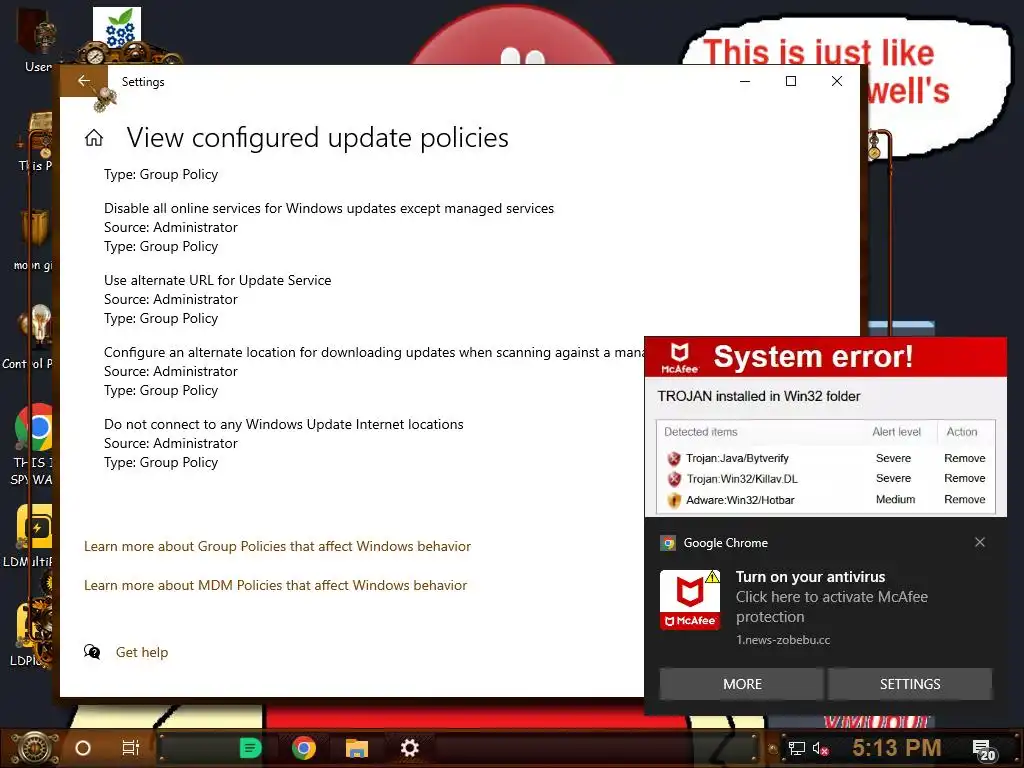Image resolution: width=1024 pixels, height=768 pixels.
Task: Click the muted volume tray icon
Action: 820,748
